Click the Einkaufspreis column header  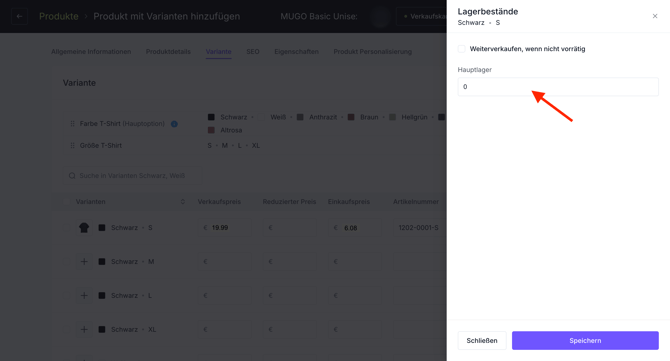point(349,202)
